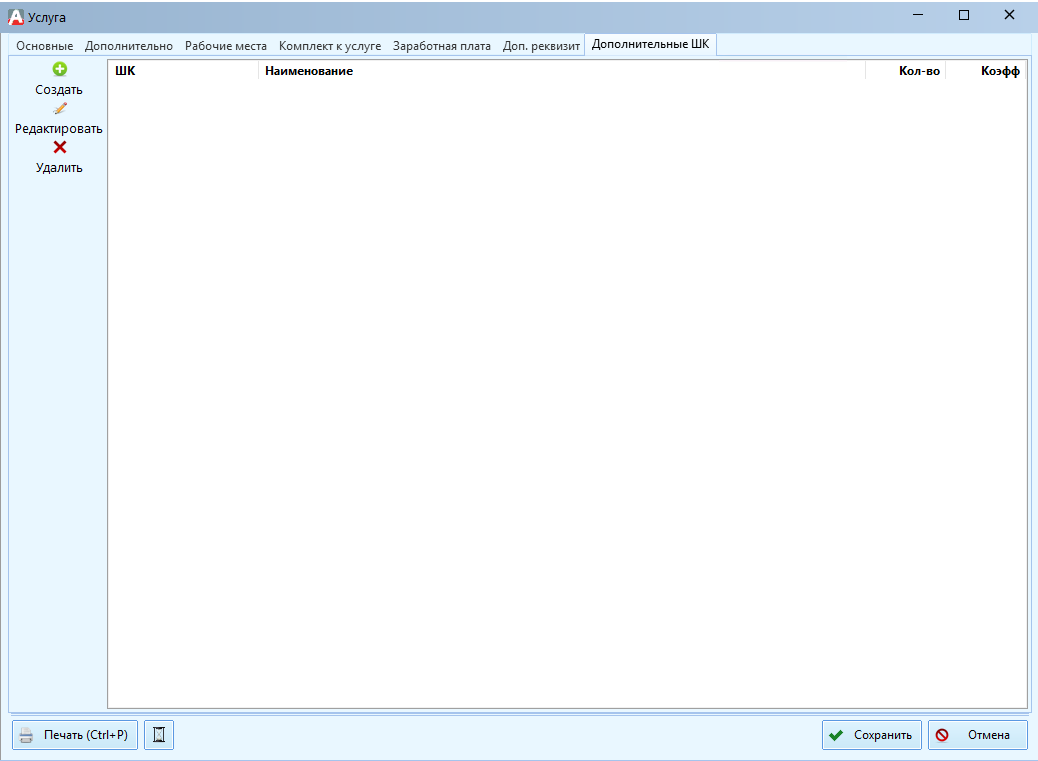
Task: Select the Дополнительные ШК tab
Action: pos(650,44)
